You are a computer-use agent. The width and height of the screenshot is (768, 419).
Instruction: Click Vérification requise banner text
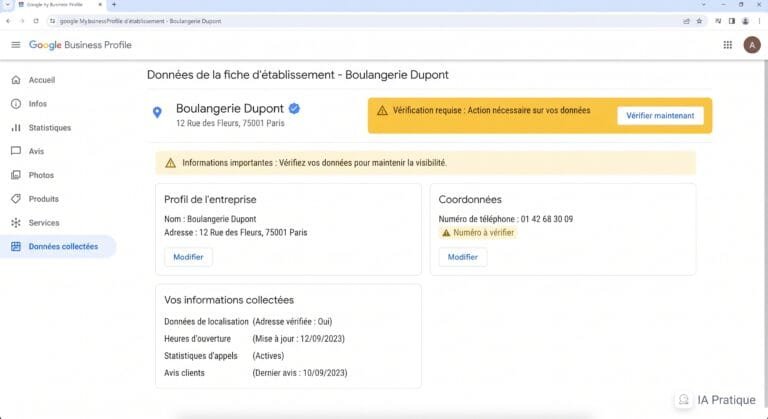click(491, 111)
